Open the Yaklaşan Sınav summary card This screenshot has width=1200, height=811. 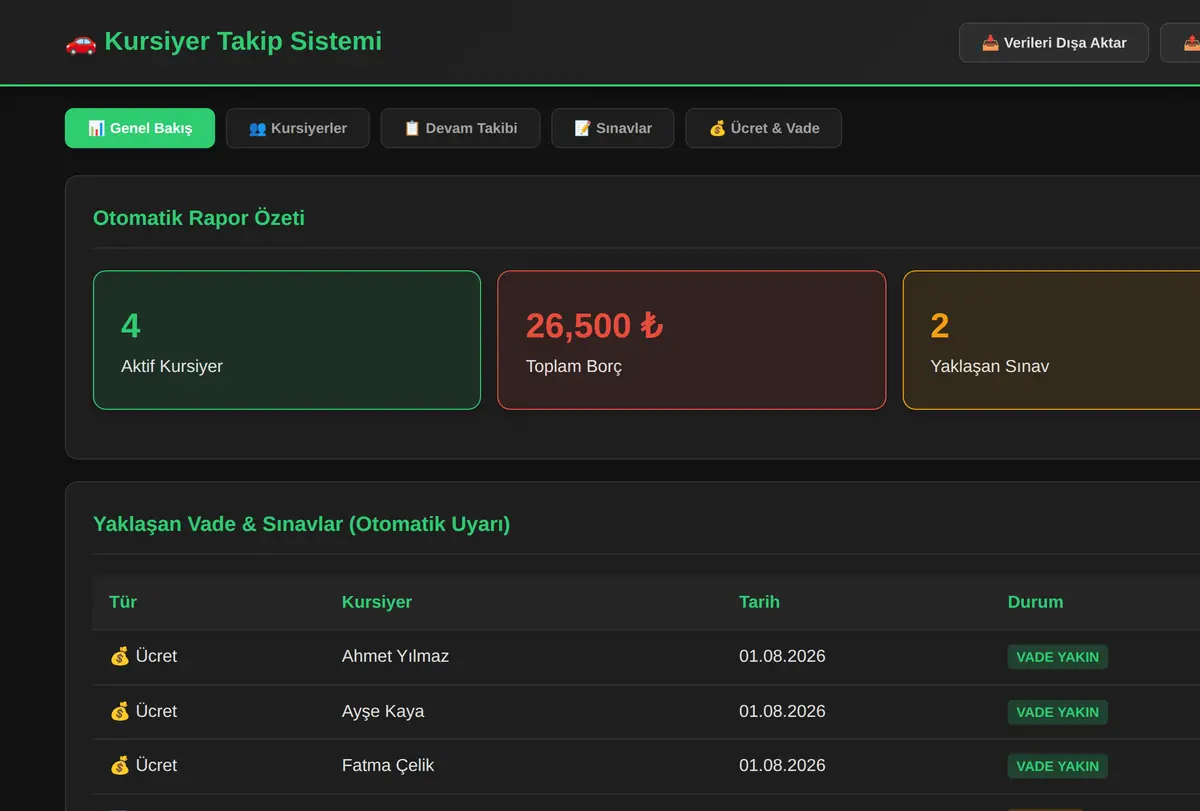coord(1051,340)
